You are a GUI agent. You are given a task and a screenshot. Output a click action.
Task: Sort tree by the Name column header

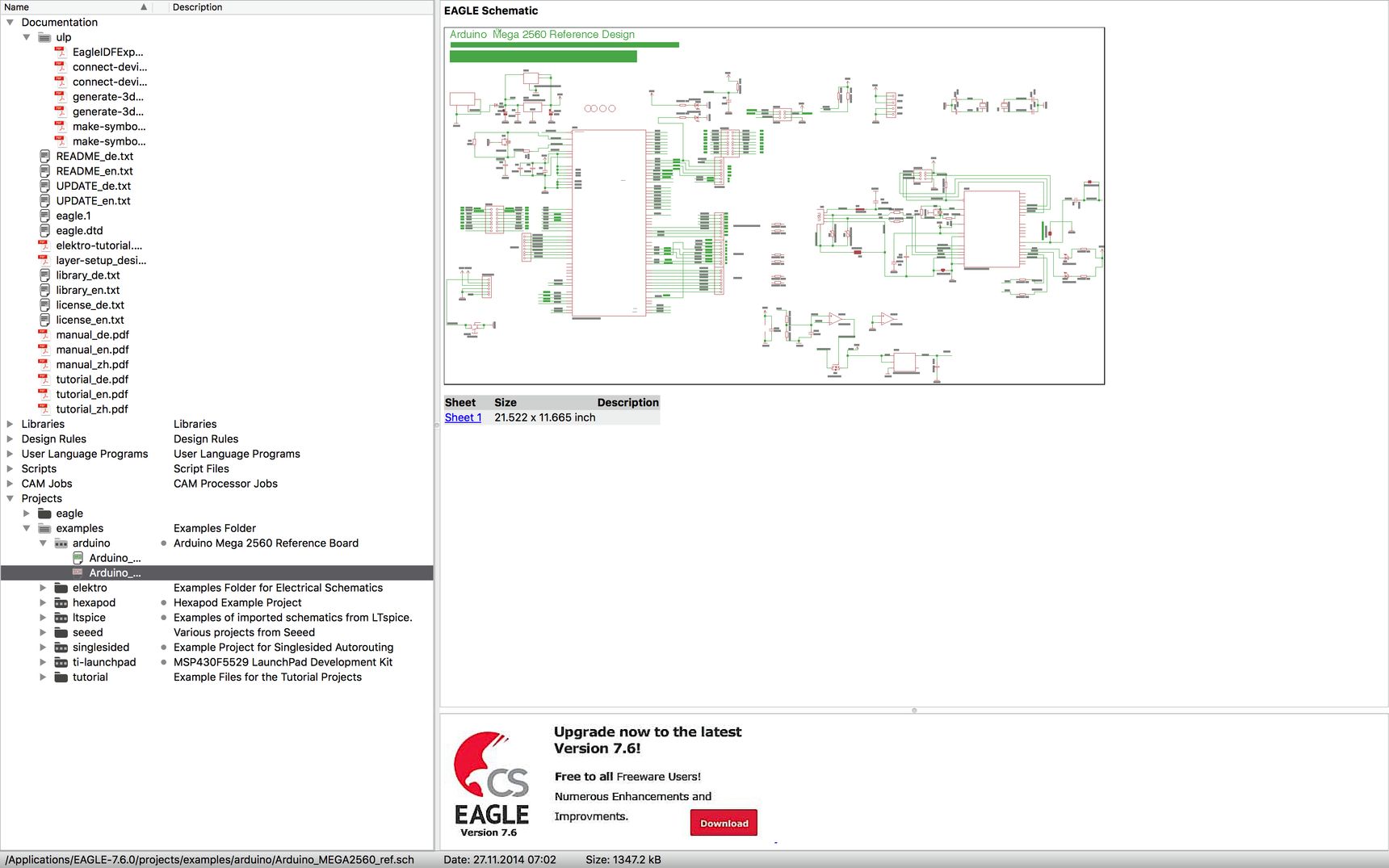click(77, 7)
